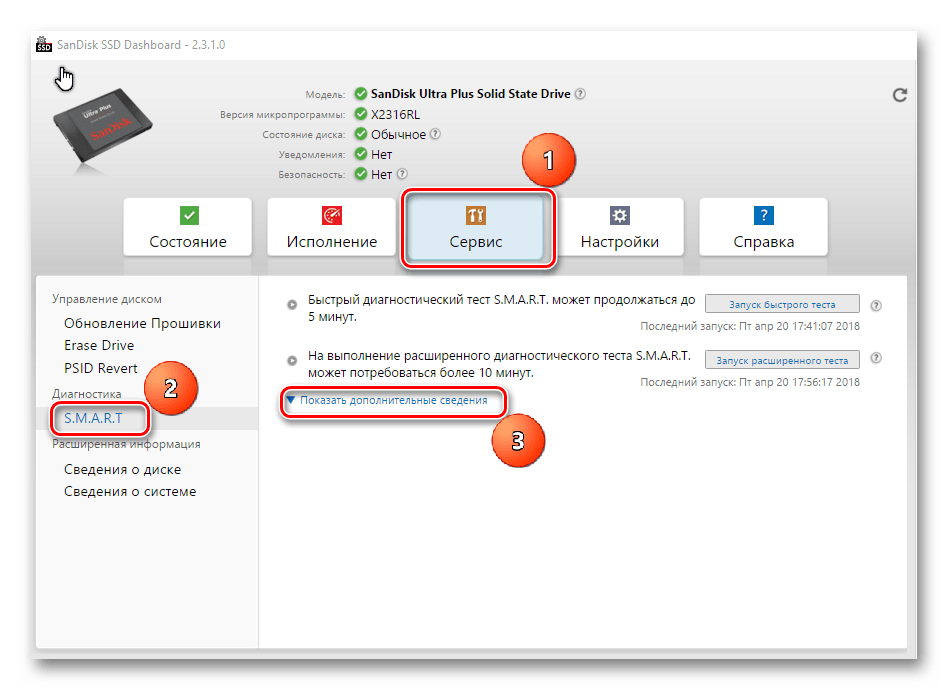Viewport: 948px width, 690px height.
Task: Click green check icon beside Обычное
Action: pyautogui.click(x=361, y=134)
